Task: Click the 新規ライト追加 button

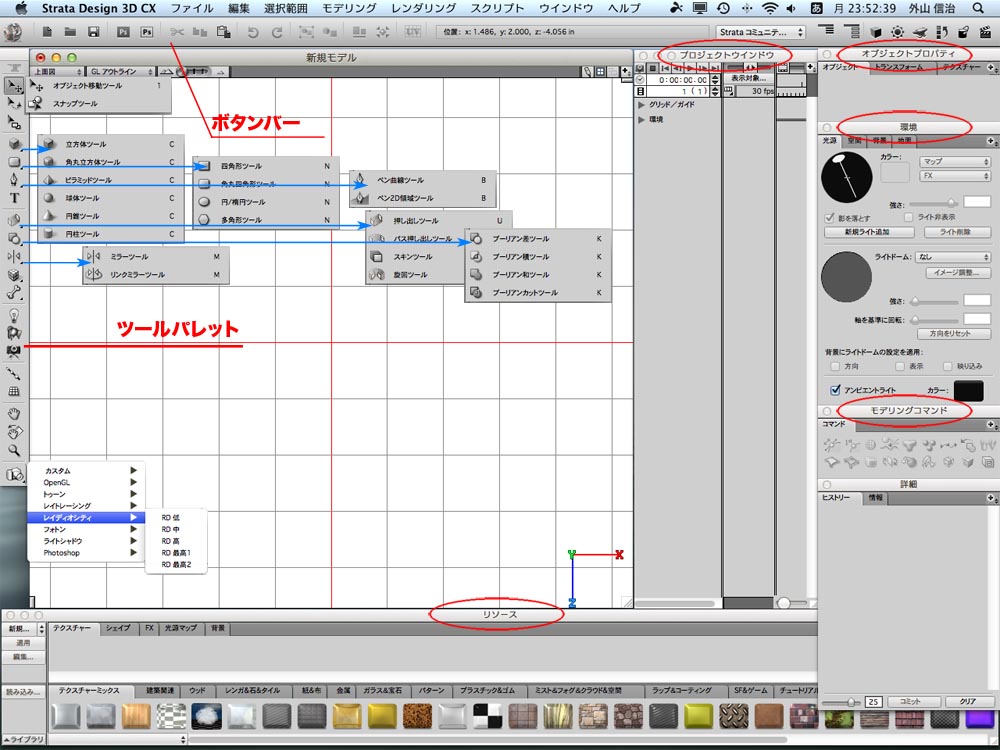Action: (867, 232)
